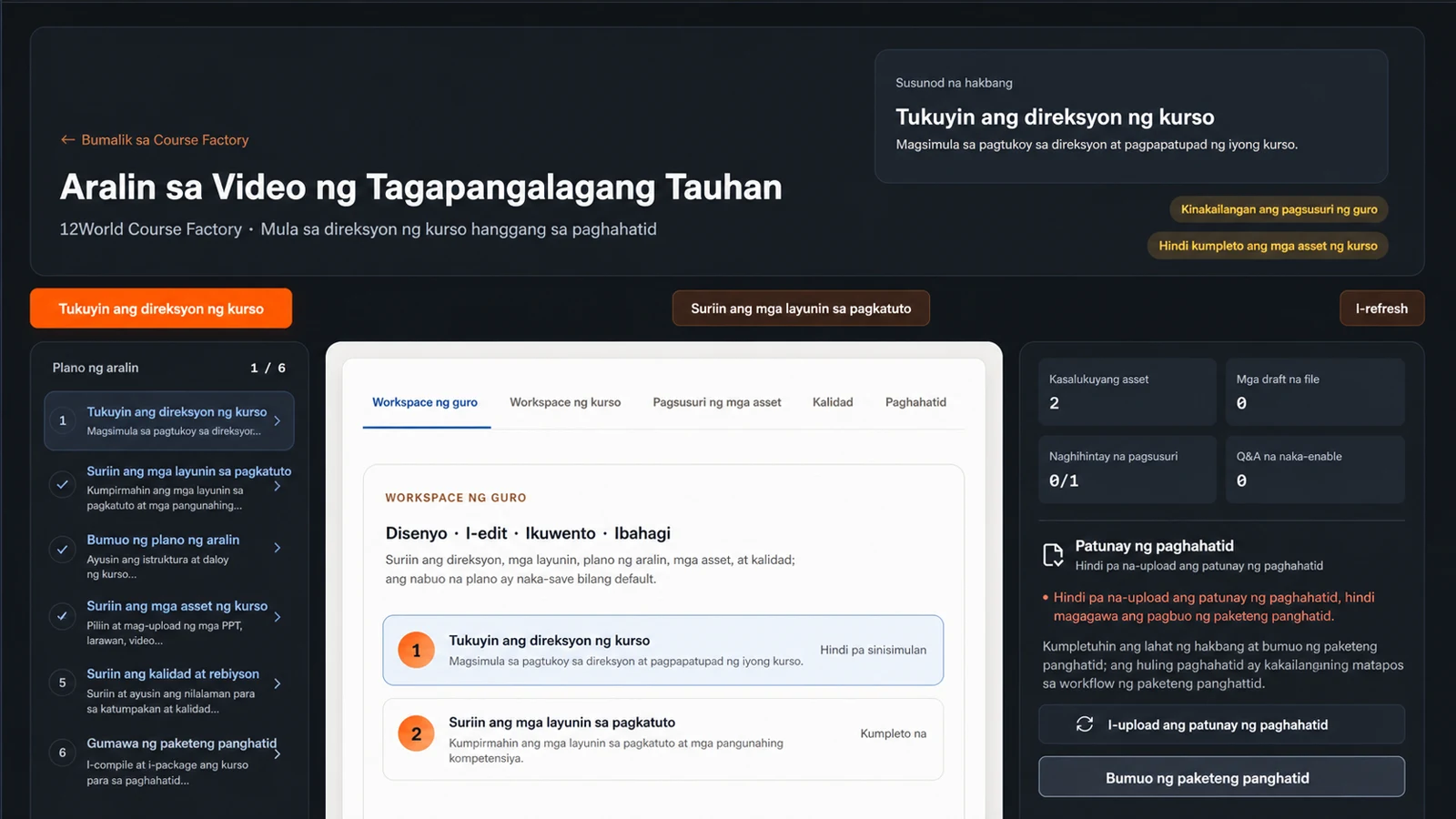The image size is (1456, 819).
Task: Click Kinakailangan ang pagsusuri ng guro badge
Action: pos(1279,209)
